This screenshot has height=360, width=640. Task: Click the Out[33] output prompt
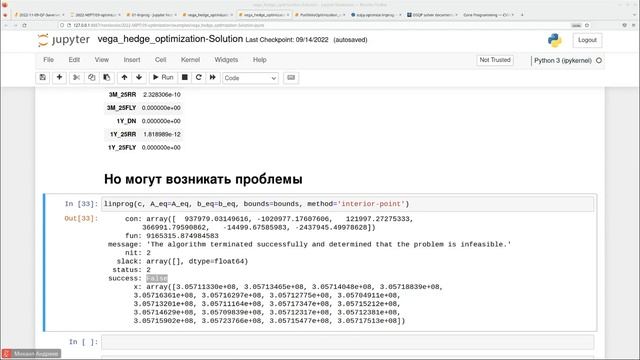tap(81, 218)
